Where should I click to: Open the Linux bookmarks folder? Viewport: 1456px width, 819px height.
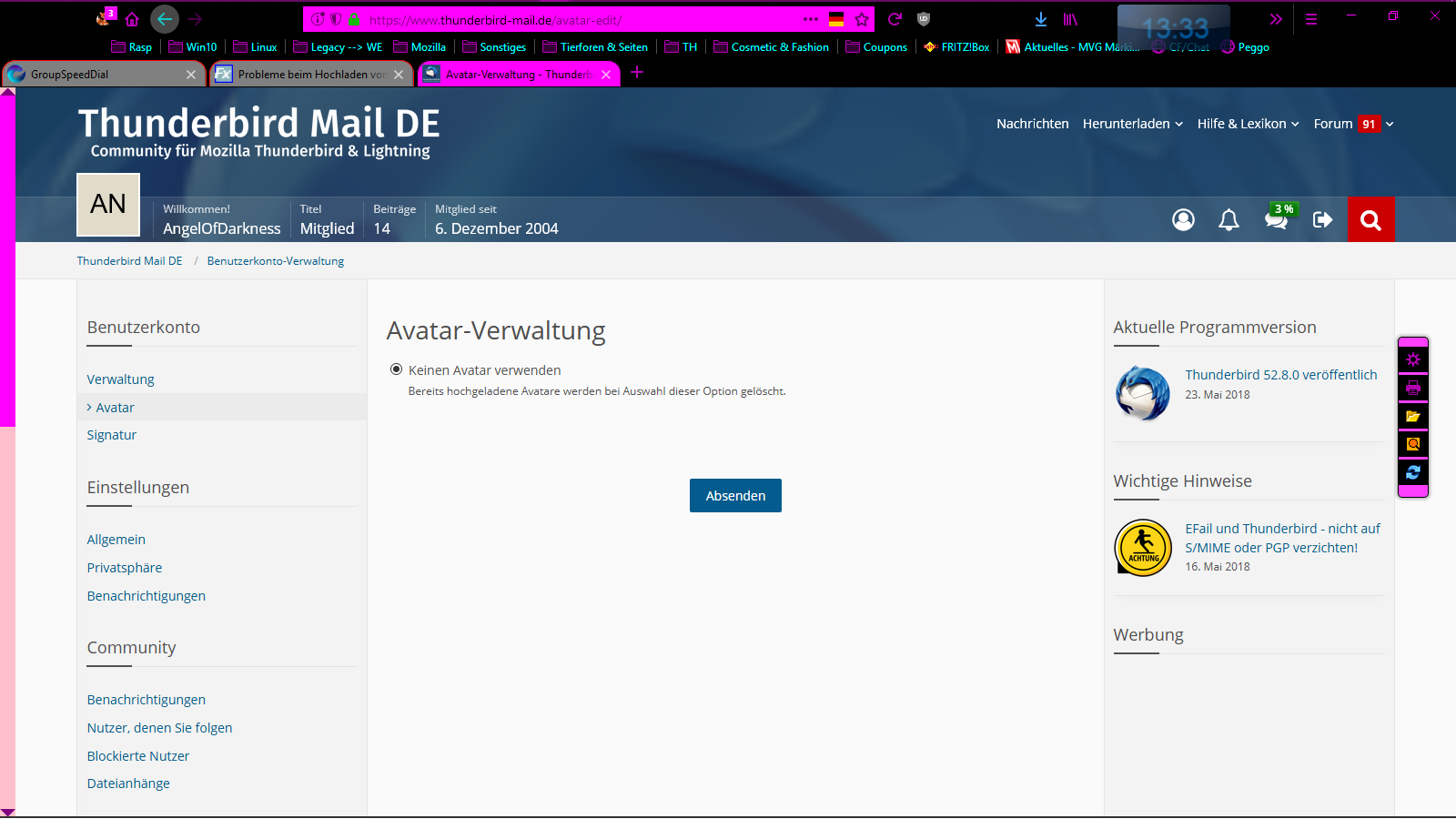coord(255,47)
